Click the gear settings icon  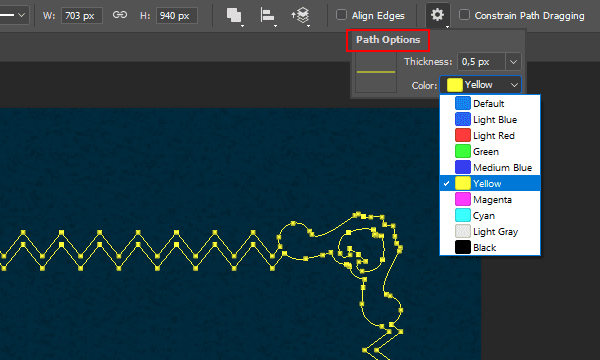(437, 15)
